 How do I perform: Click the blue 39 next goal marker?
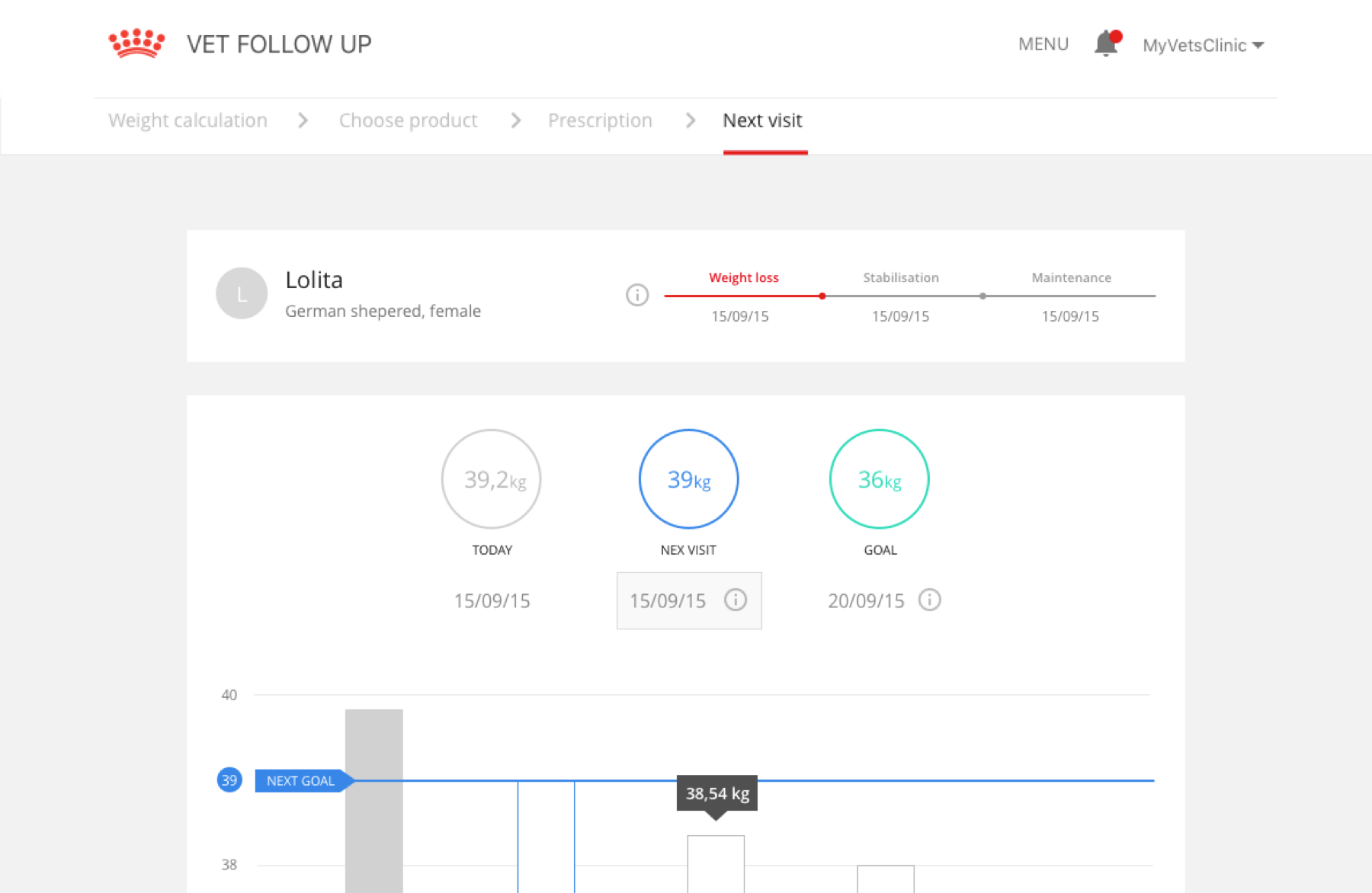point(229,780)
